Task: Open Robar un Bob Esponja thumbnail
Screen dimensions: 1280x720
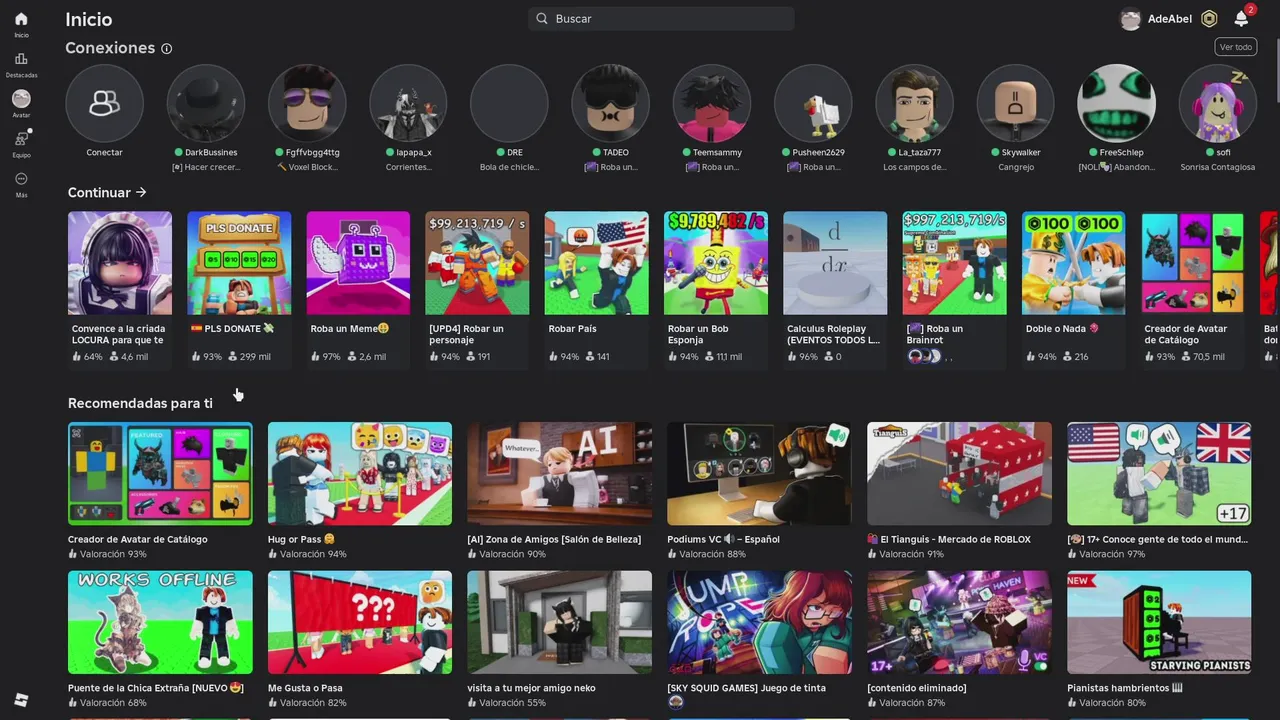Action: [716, 263]
